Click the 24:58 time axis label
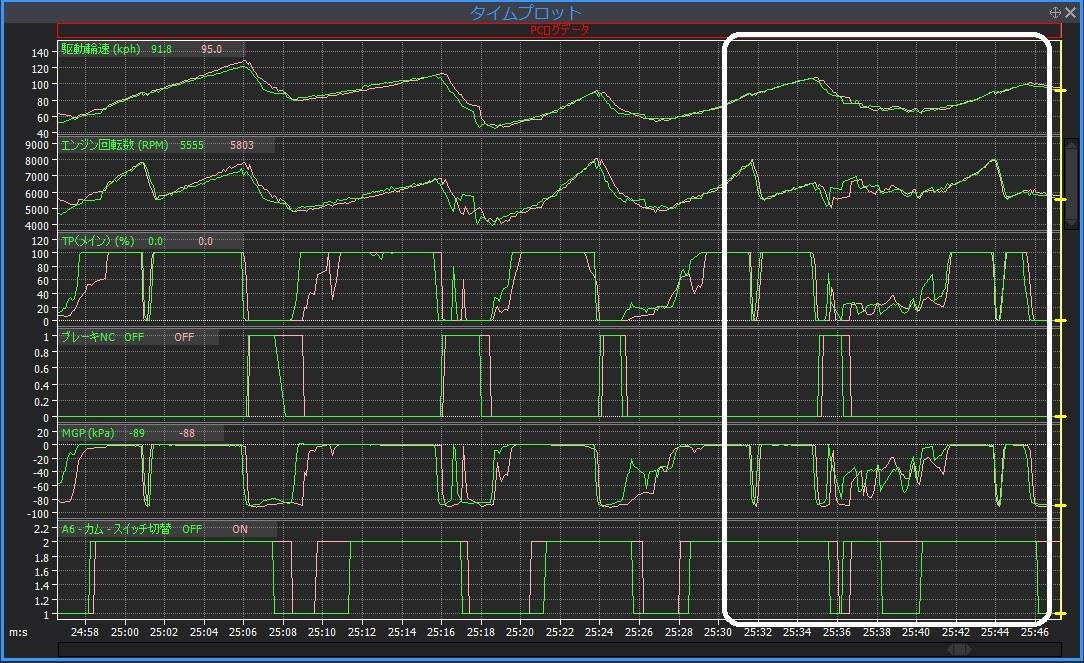 click(x=85, y=632)
